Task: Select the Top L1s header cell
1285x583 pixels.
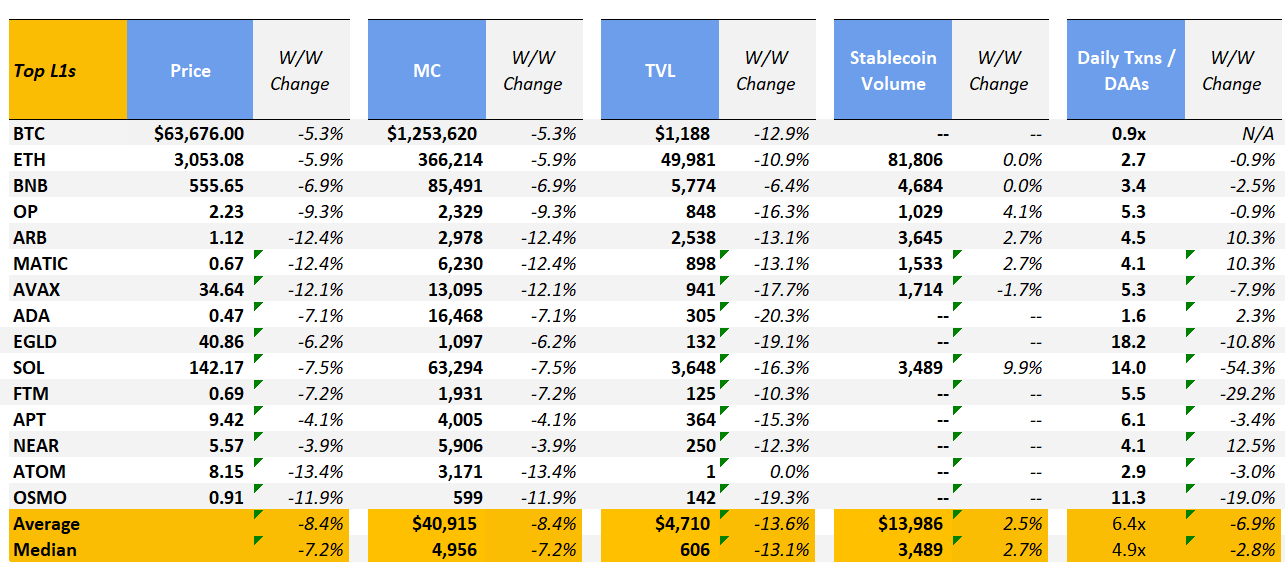Action: 68,70
